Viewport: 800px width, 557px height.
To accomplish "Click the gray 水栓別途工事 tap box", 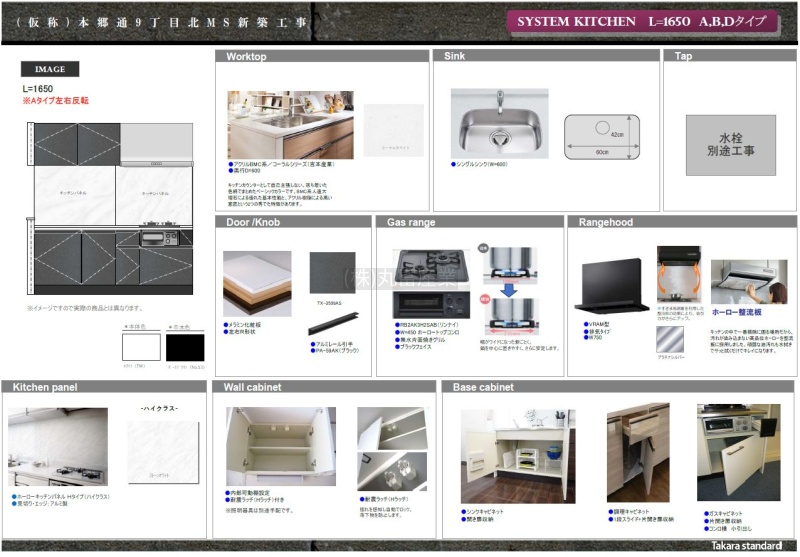I will coord(730,145).
